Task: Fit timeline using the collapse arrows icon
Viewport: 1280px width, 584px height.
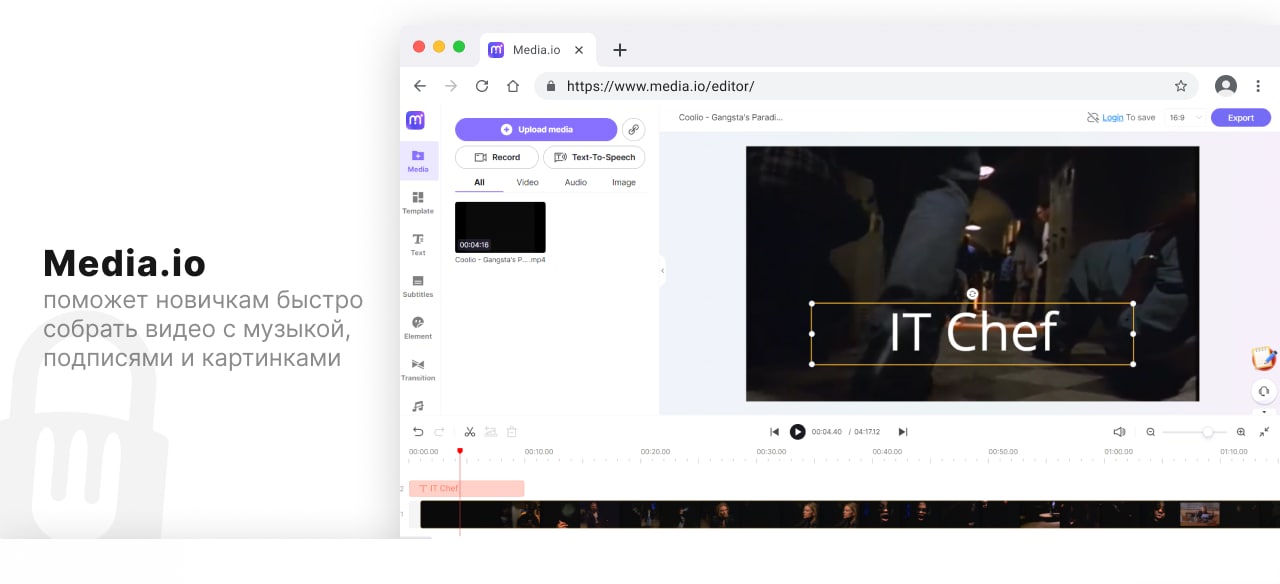Action: pos(1264,432)
